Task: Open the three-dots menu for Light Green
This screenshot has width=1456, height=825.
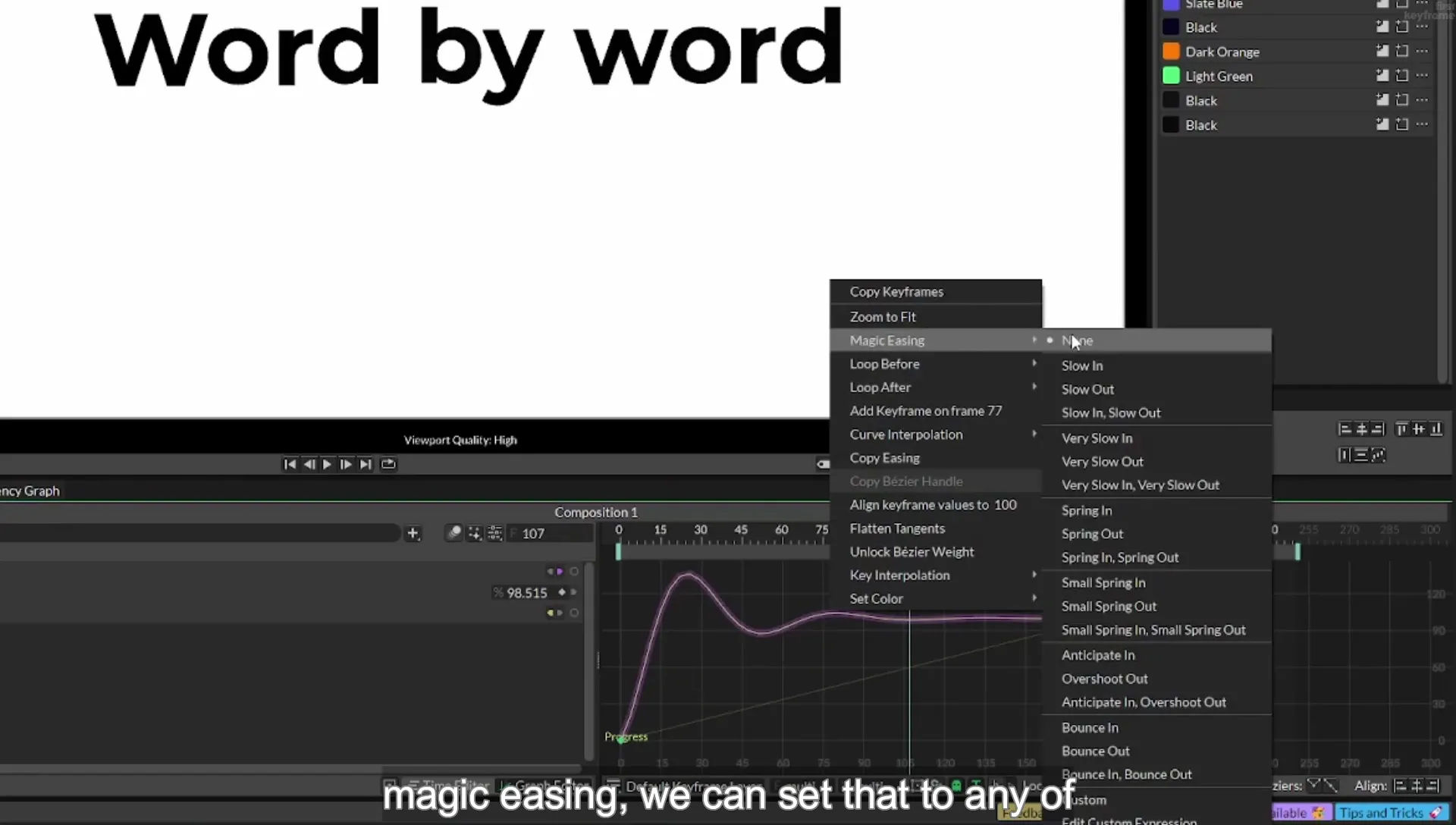Action: 1422,76
